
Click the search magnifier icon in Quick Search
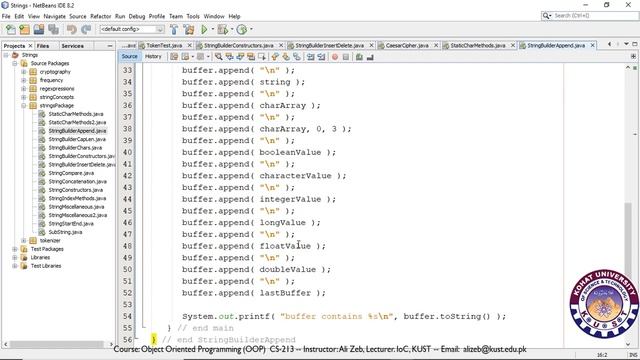(x=546, y=16)
